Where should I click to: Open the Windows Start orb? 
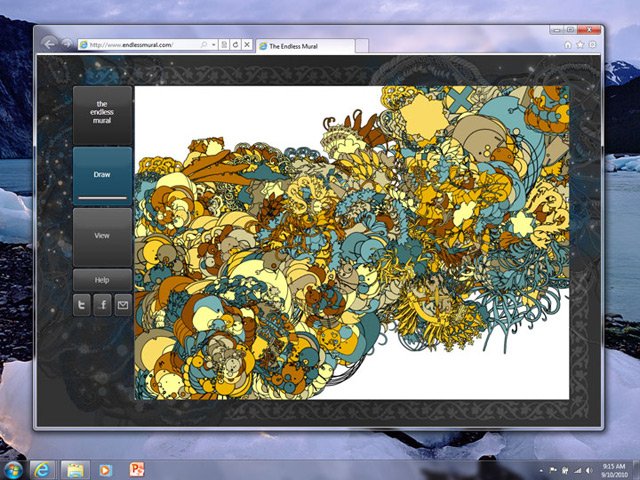point(13,470)
